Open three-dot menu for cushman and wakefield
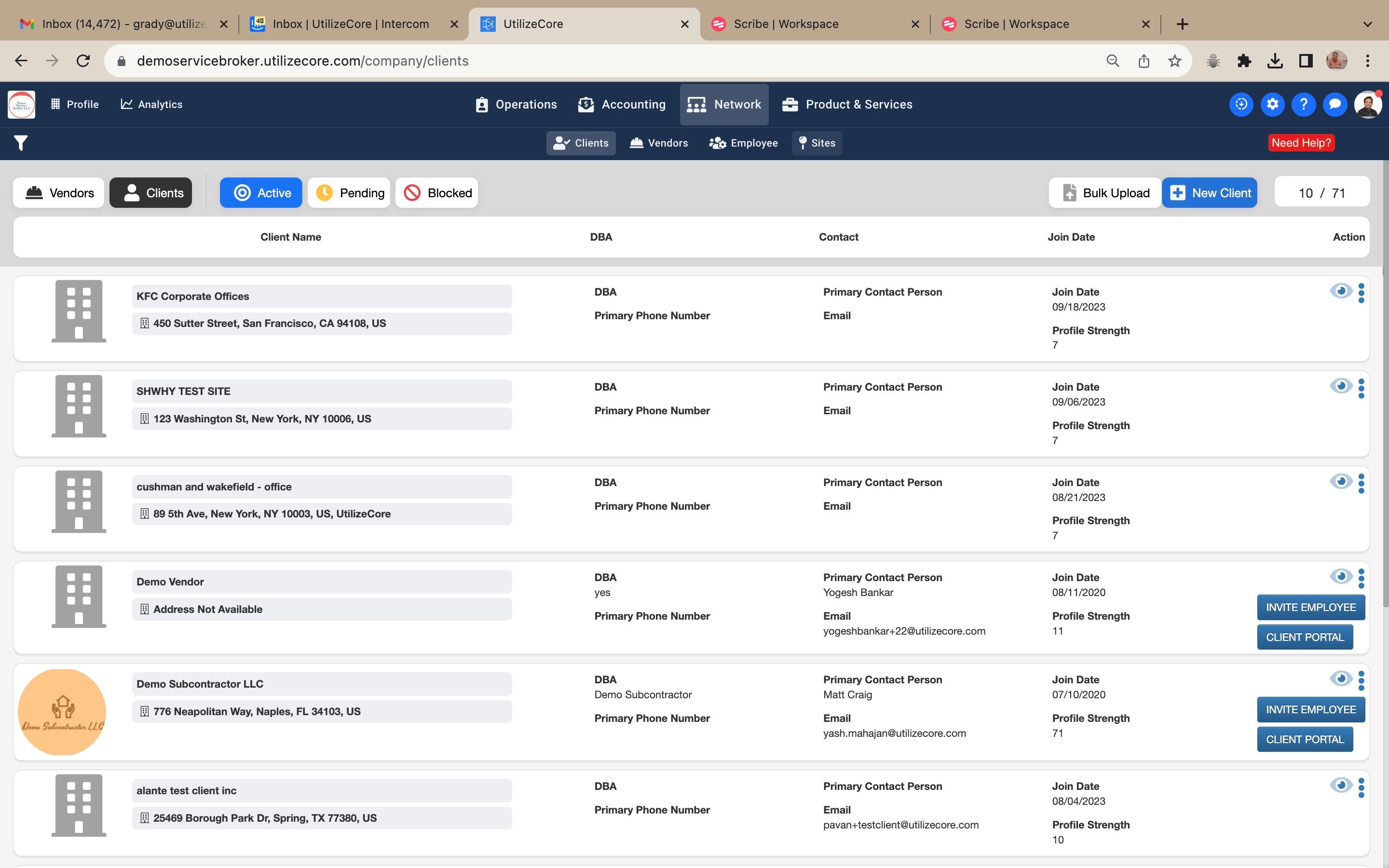The height and width of the screenshot is (868, 1389). (x=1361, y=483)
